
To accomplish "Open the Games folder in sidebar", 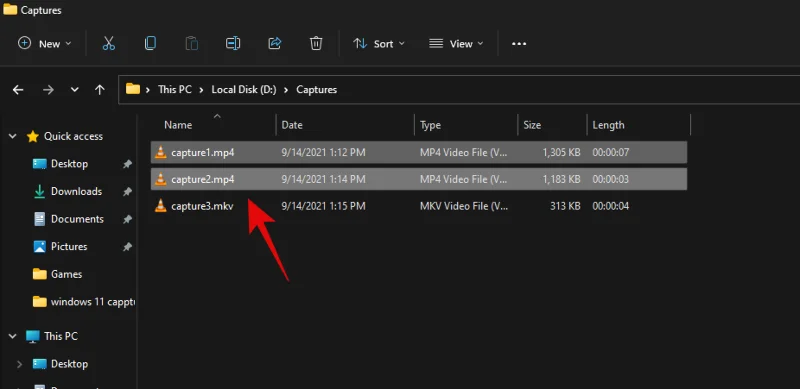I will tap(66, 274).
